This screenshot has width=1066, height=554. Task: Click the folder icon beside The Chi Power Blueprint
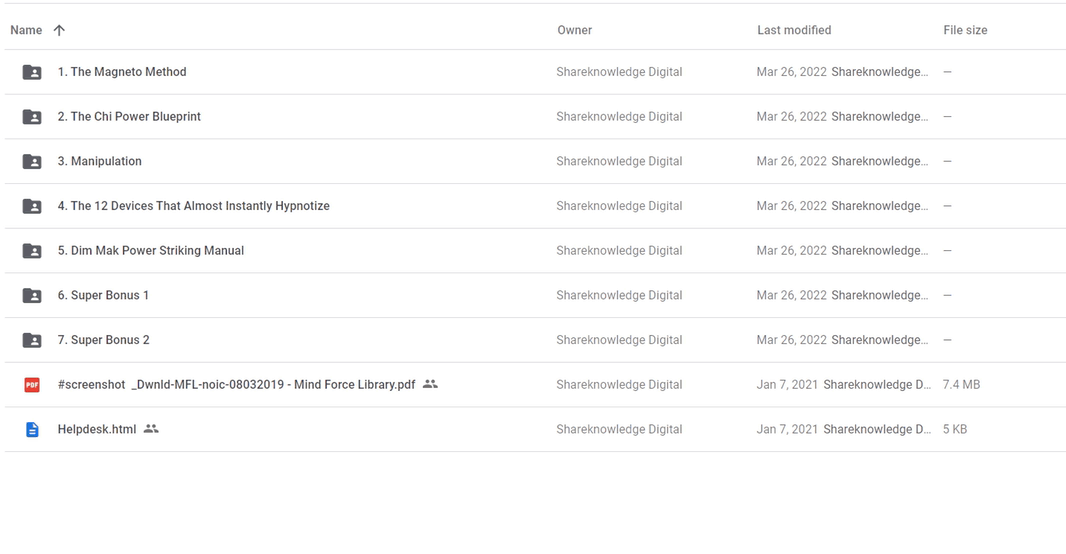click(32, 117)
